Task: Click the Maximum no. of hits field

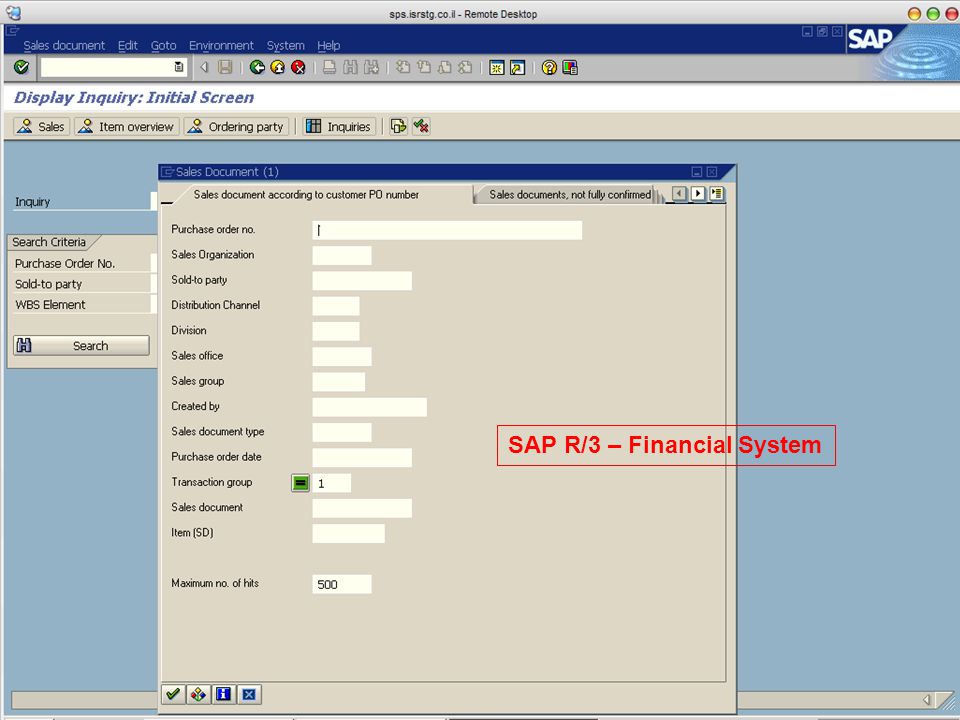Action: click(342, 584)
